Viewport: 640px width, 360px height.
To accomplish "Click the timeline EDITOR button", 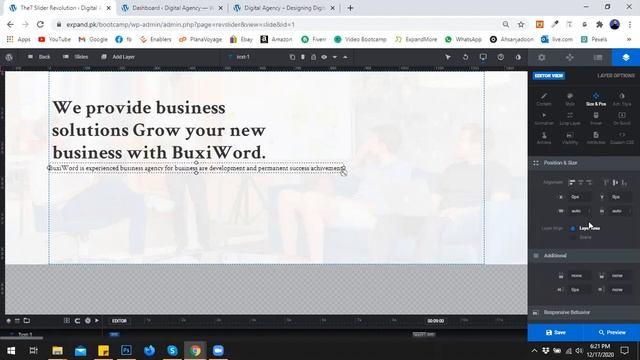I will pyautogui.click(x=119, y=321).
